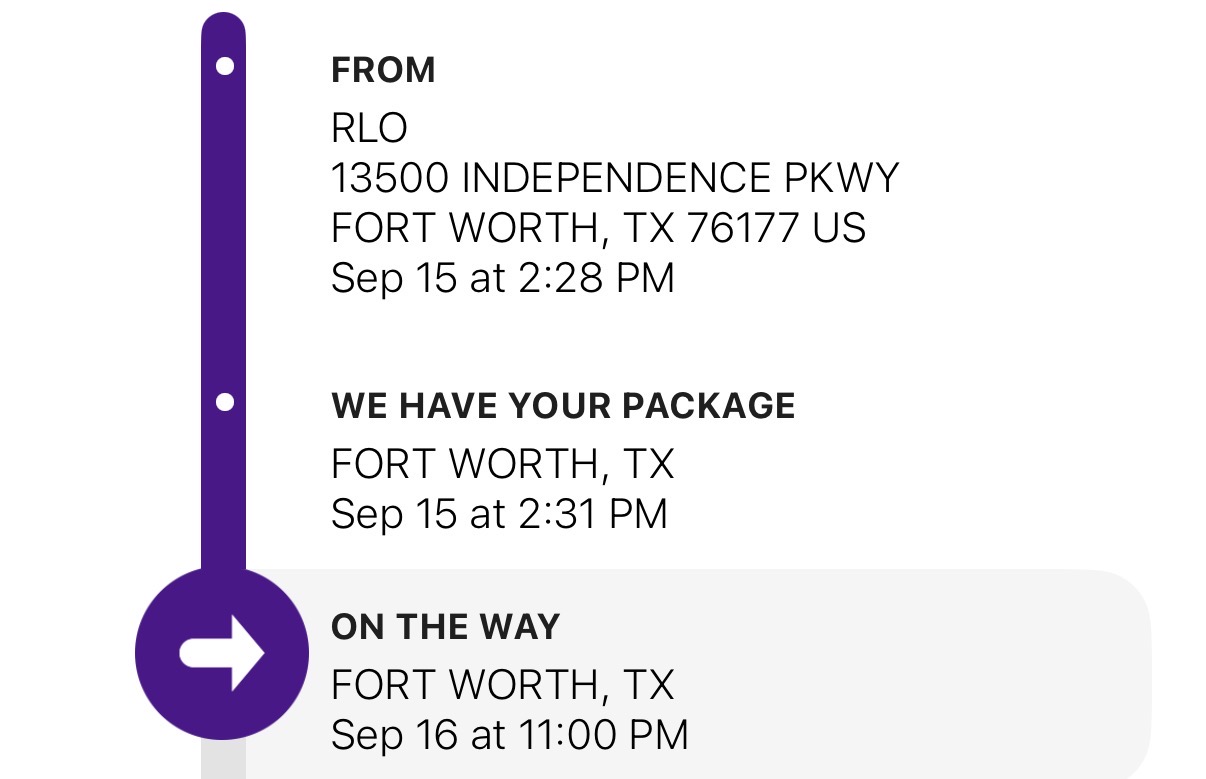Click the On The Way status heading

(445, 627)
